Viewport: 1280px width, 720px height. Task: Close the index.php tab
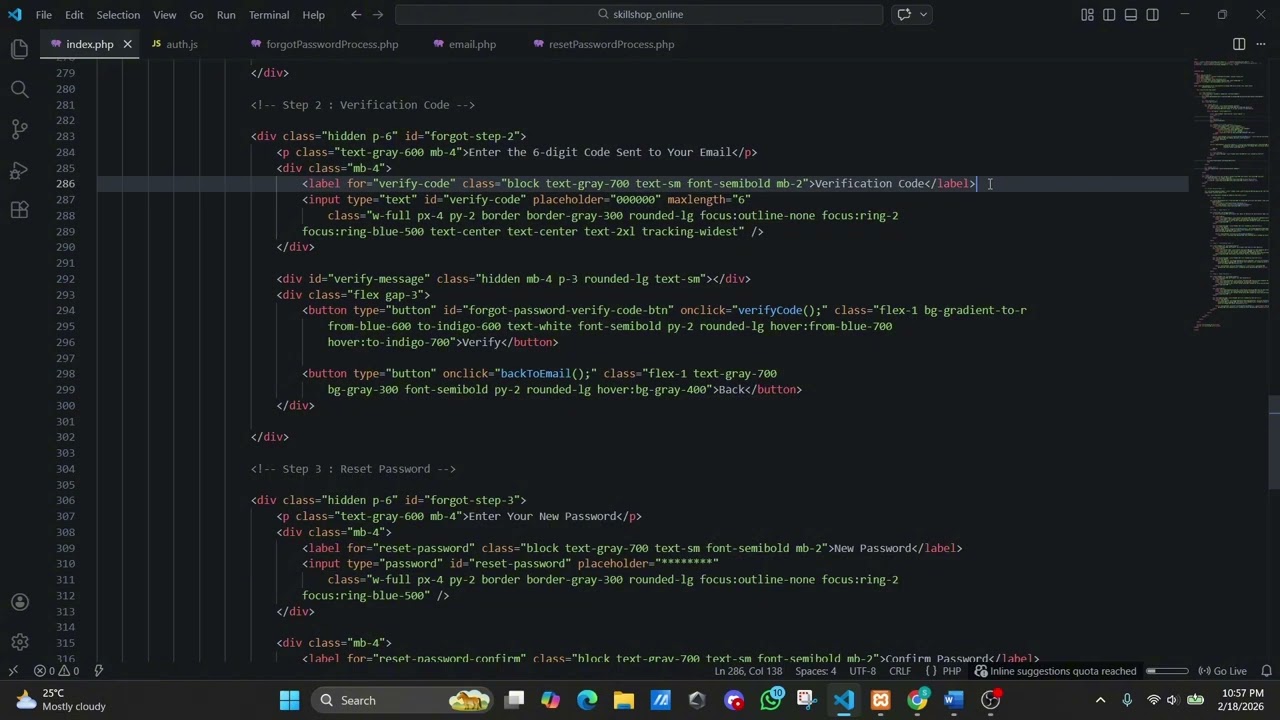point(127,44)
